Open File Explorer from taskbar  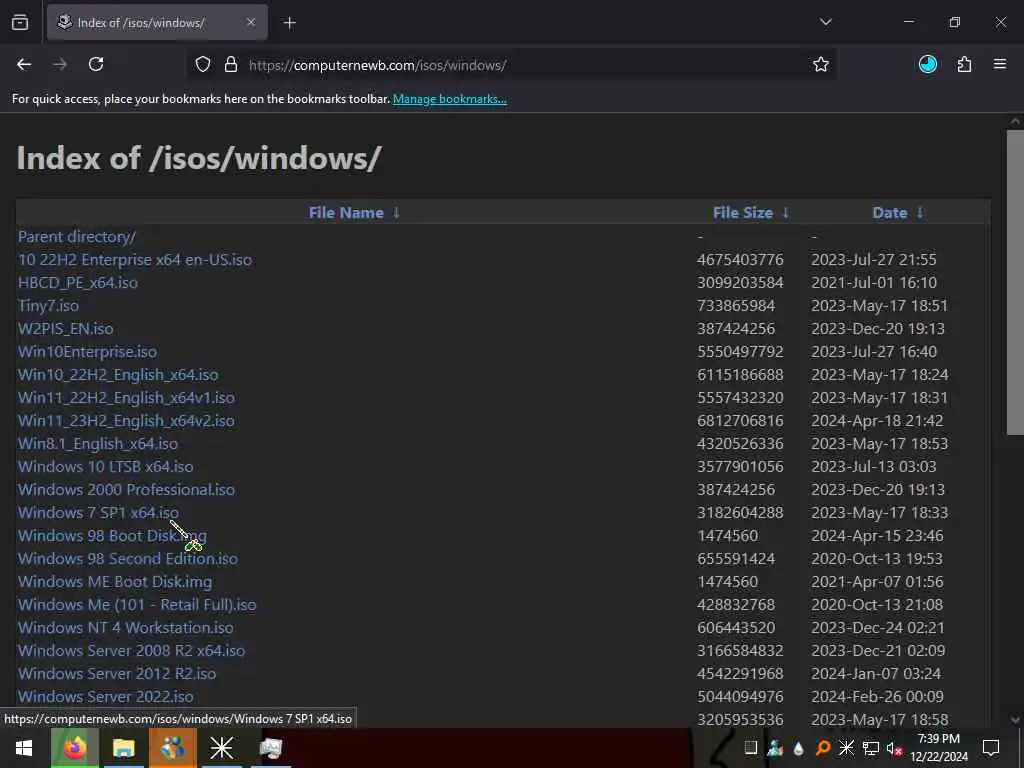click(x=123, y=748)
